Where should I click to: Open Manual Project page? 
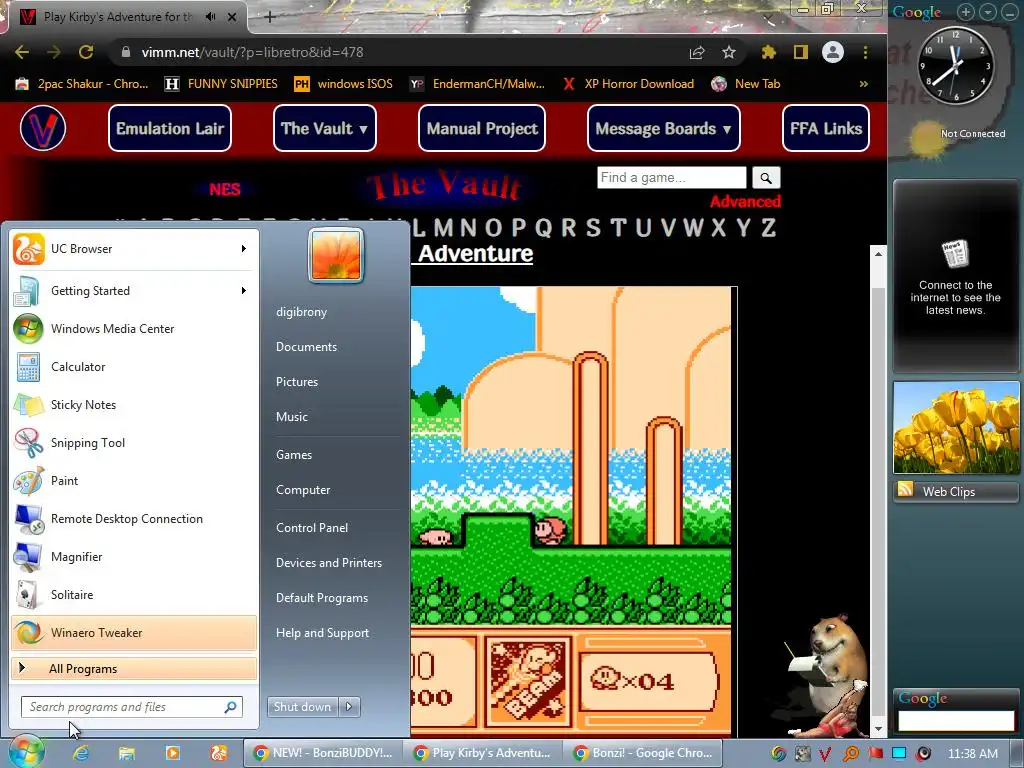pyautogui.click(x=482, y=128)
